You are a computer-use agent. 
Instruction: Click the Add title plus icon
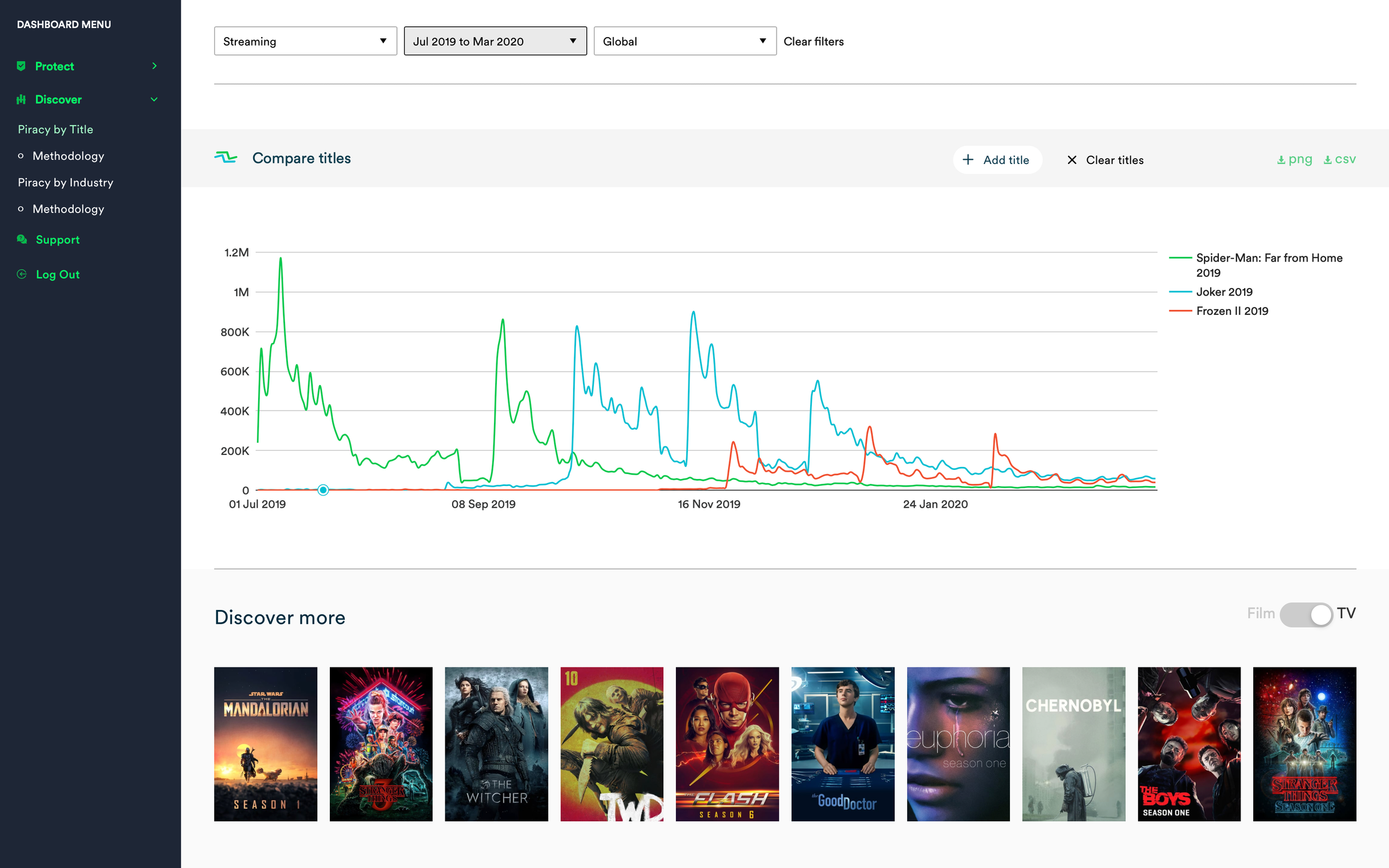pos(968,160)
